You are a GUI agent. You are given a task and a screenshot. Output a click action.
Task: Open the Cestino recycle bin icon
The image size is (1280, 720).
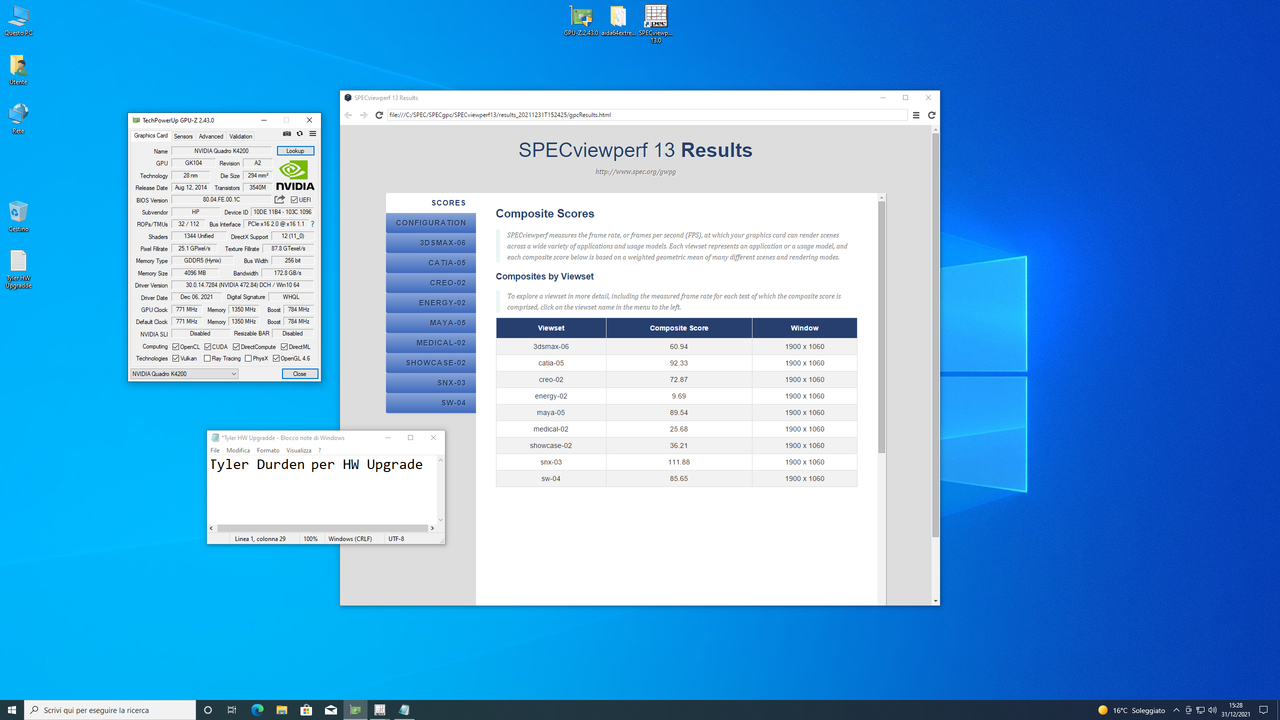coord(18,216)
